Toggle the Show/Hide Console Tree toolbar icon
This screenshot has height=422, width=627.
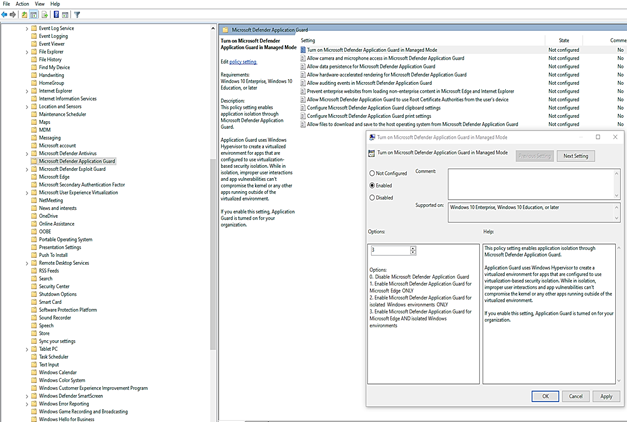tap(34, 15)
